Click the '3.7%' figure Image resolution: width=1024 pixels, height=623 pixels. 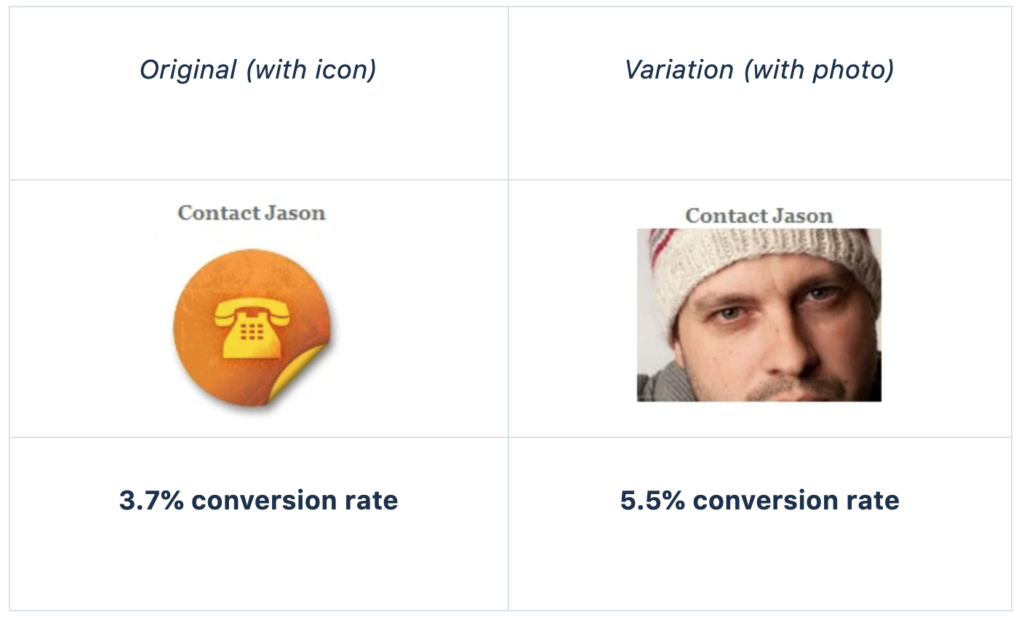point(152,500)
